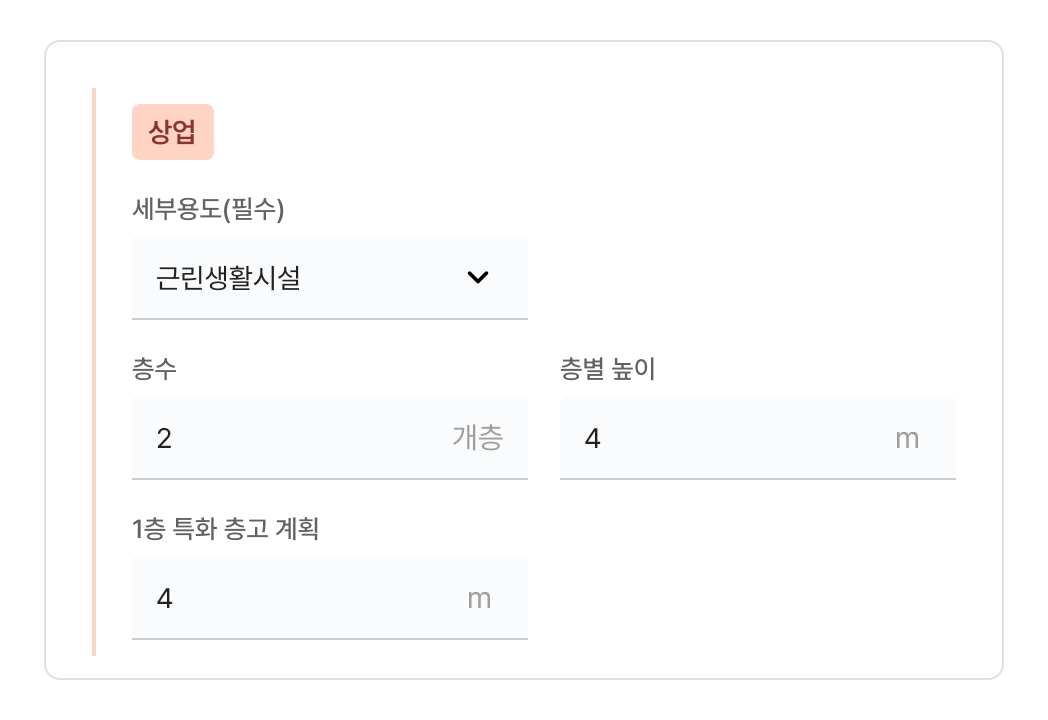Focus the 층별 높이 input field
The height and width of the screenshot is (720, 1048).
click(730, 438)
